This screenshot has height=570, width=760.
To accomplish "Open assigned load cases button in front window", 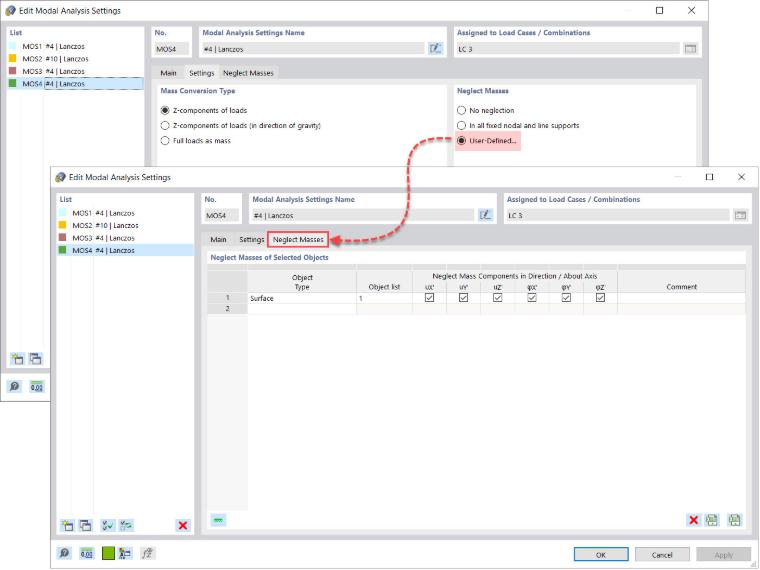I will tap(740, 215).
